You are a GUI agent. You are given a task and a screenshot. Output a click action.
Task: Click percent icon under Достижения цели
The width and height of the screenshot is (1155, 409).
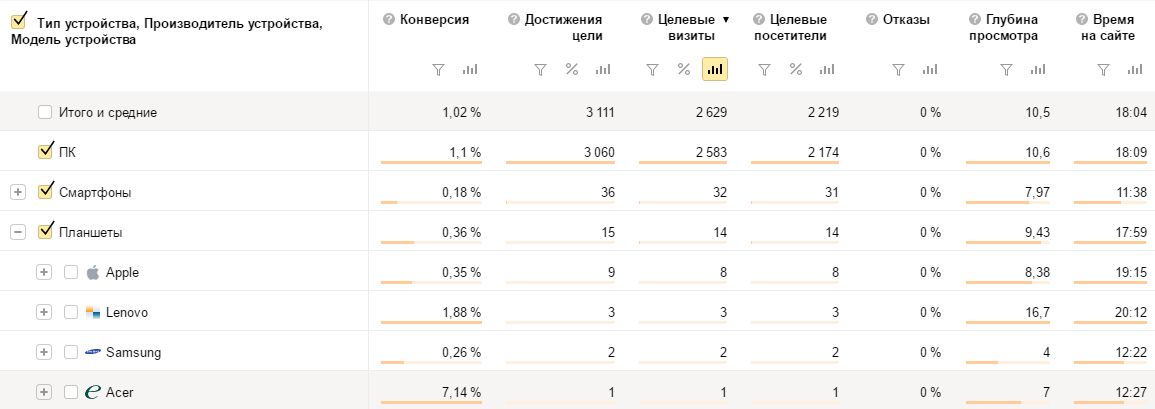pyautogui.click(x=572, y=70)
